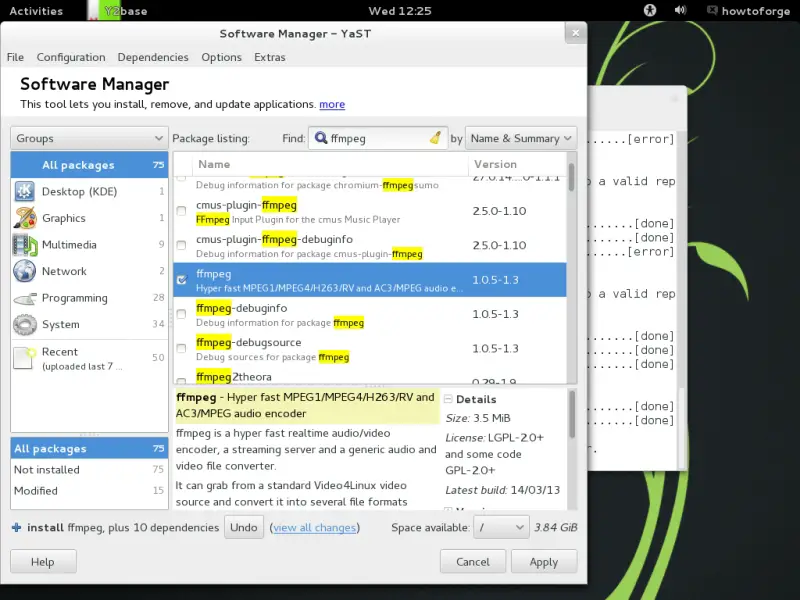The height and width of the screenshot is (600, 800).
Task: Click the chat icon beside howtoforge
Action: point(712,10)
